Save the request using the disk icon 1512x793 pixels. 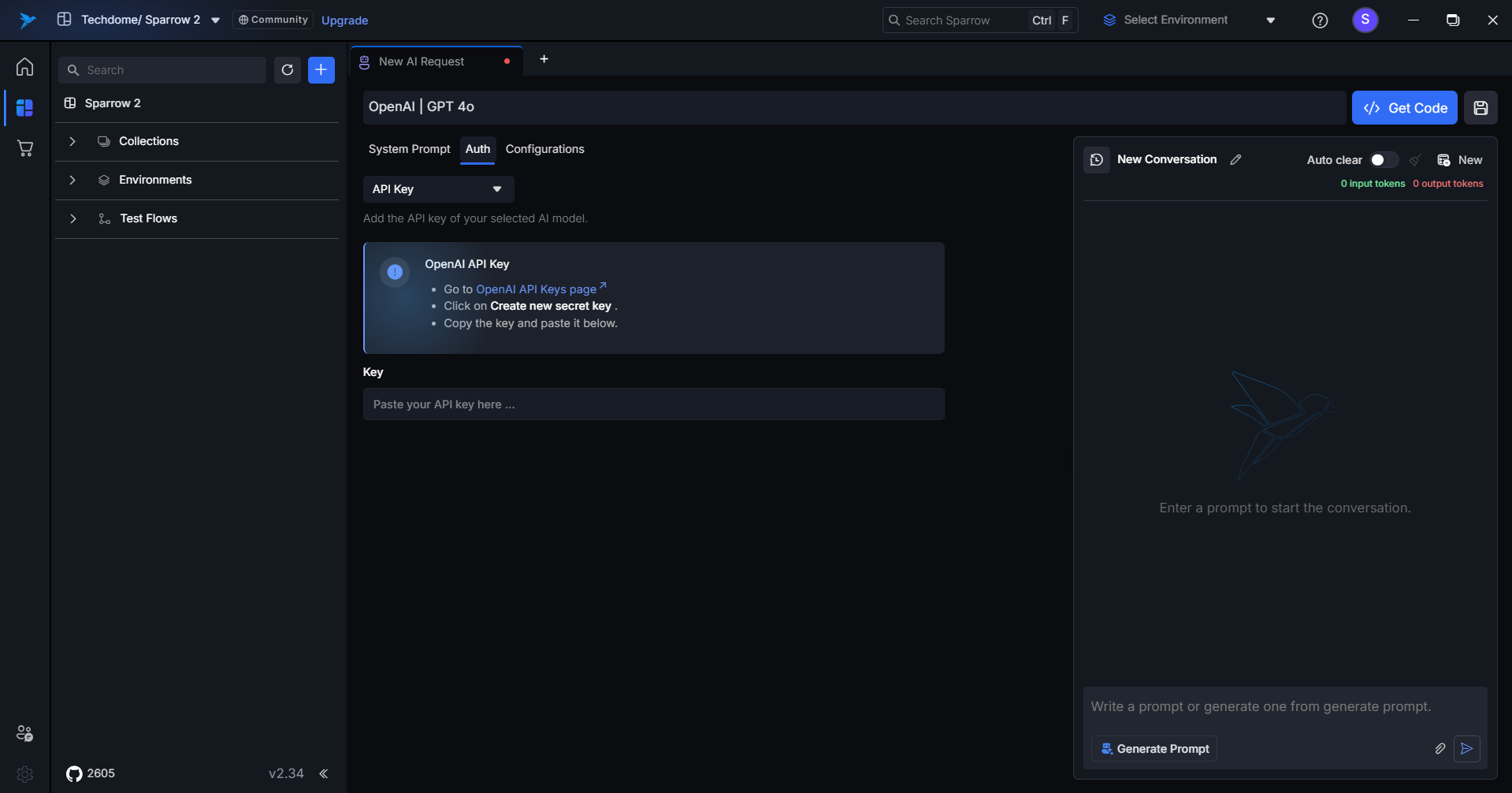[x=1480, y=108]
